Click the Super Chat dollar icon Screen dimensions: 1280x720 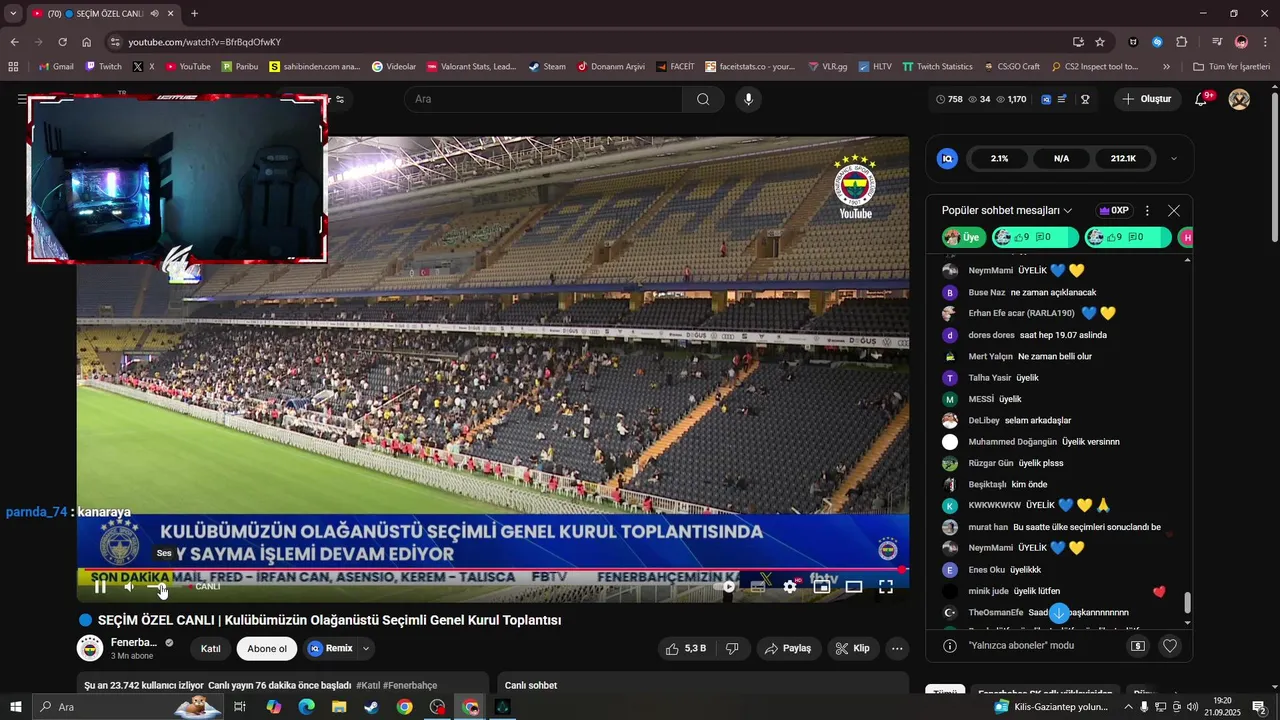tap(1138, 646)
